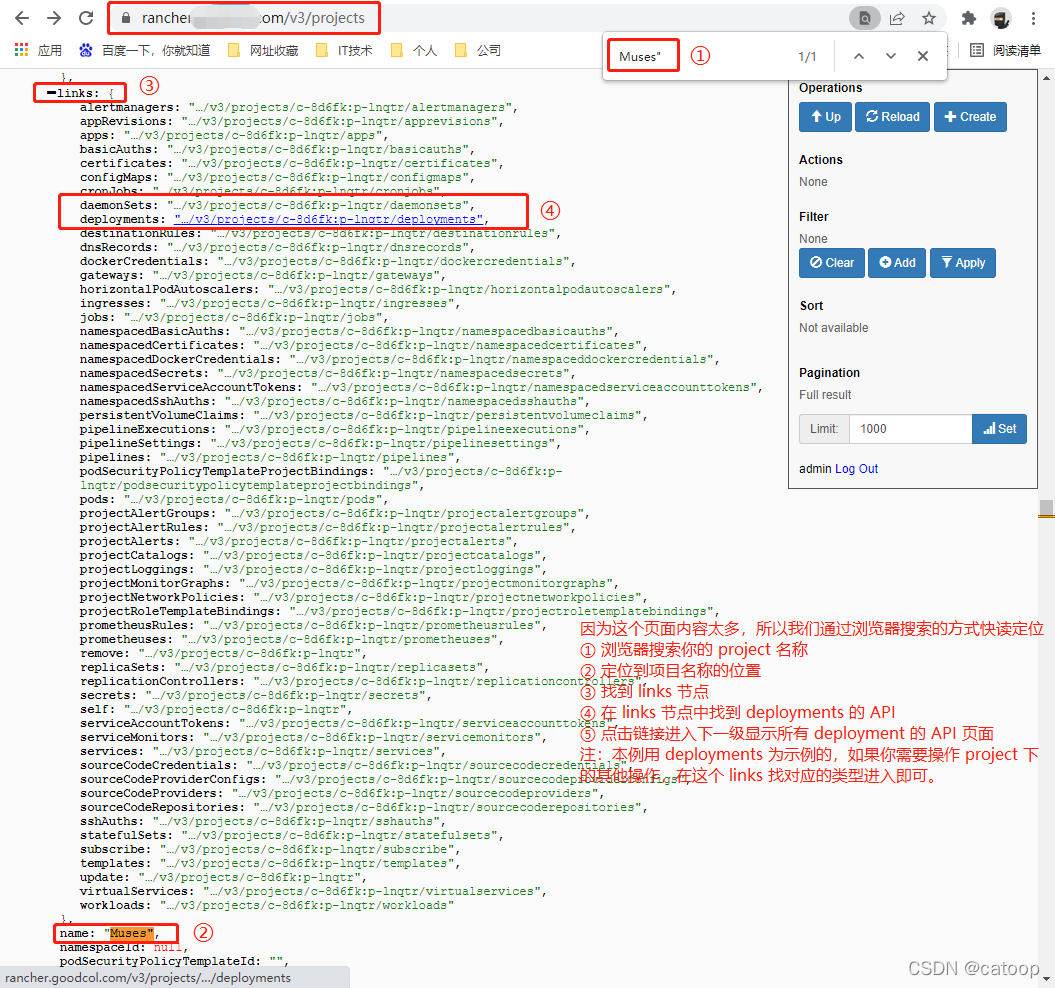
Task: Open the Chrome three-dot menu
Action: pos(1033,18)
